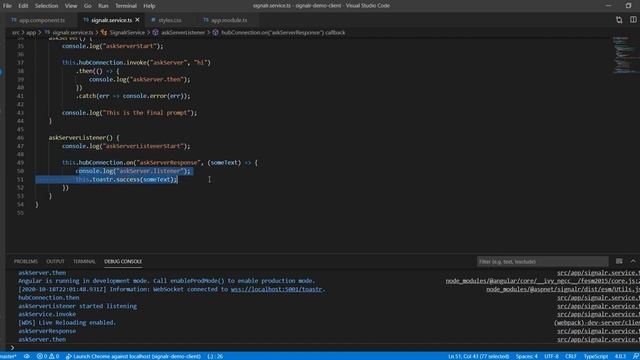
Task: Click the app breadcrumb segment
Action: (31, 33)
